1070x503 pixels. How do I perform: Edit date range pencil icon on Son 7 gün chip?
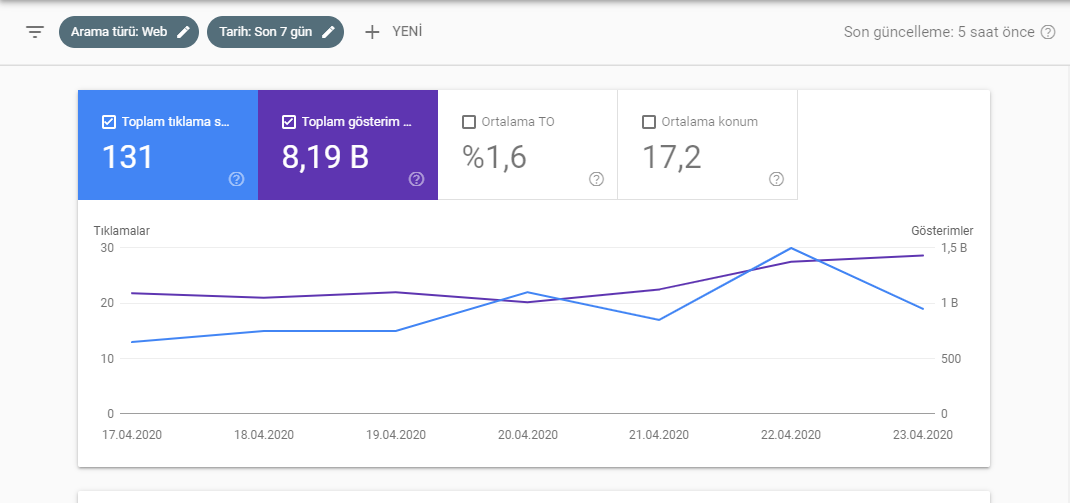pyautogui.click(x=328, y=32)
